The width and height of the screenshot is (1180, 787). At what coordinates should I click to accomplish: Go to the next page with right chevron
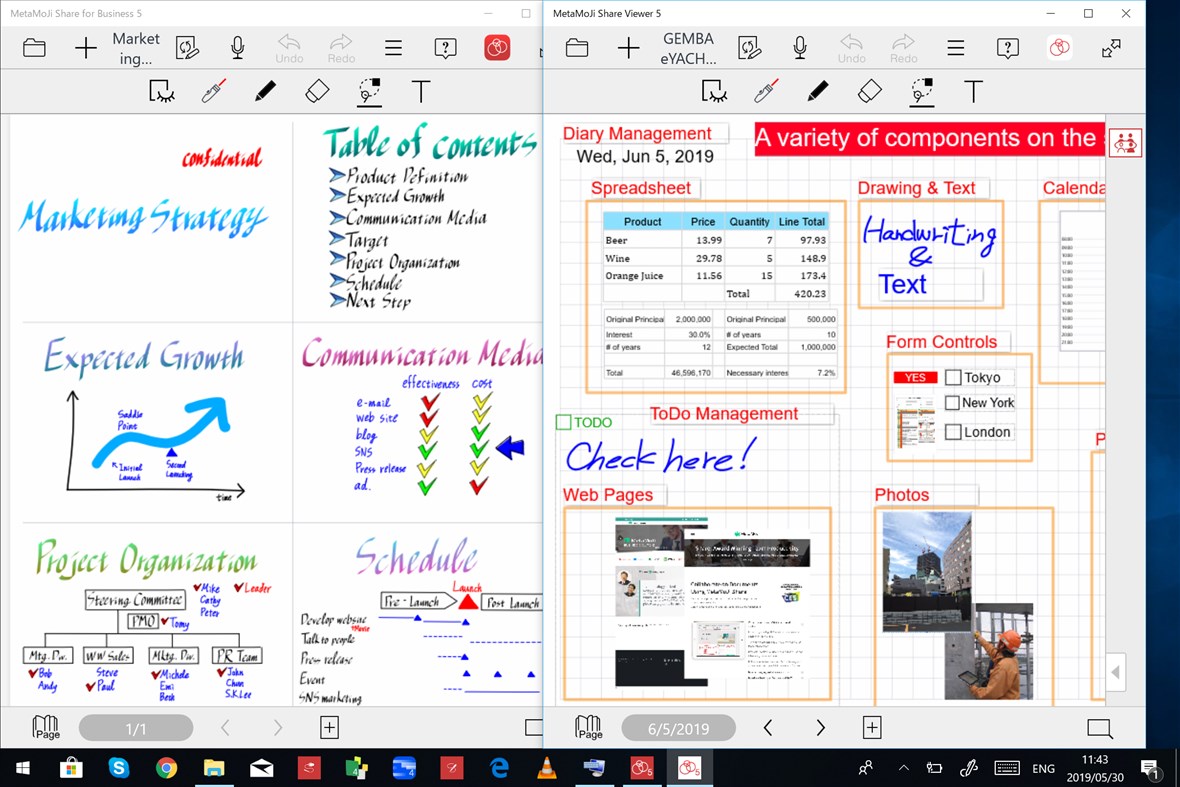(x=822, y=728)
